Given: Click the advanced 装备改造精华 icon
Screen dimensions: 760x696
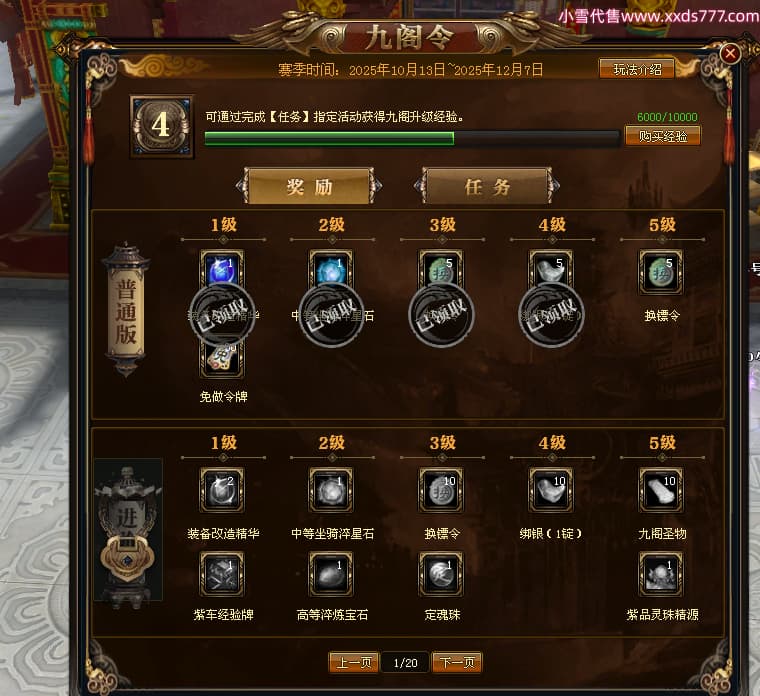Looking at the screenshot, I should 222,490.
